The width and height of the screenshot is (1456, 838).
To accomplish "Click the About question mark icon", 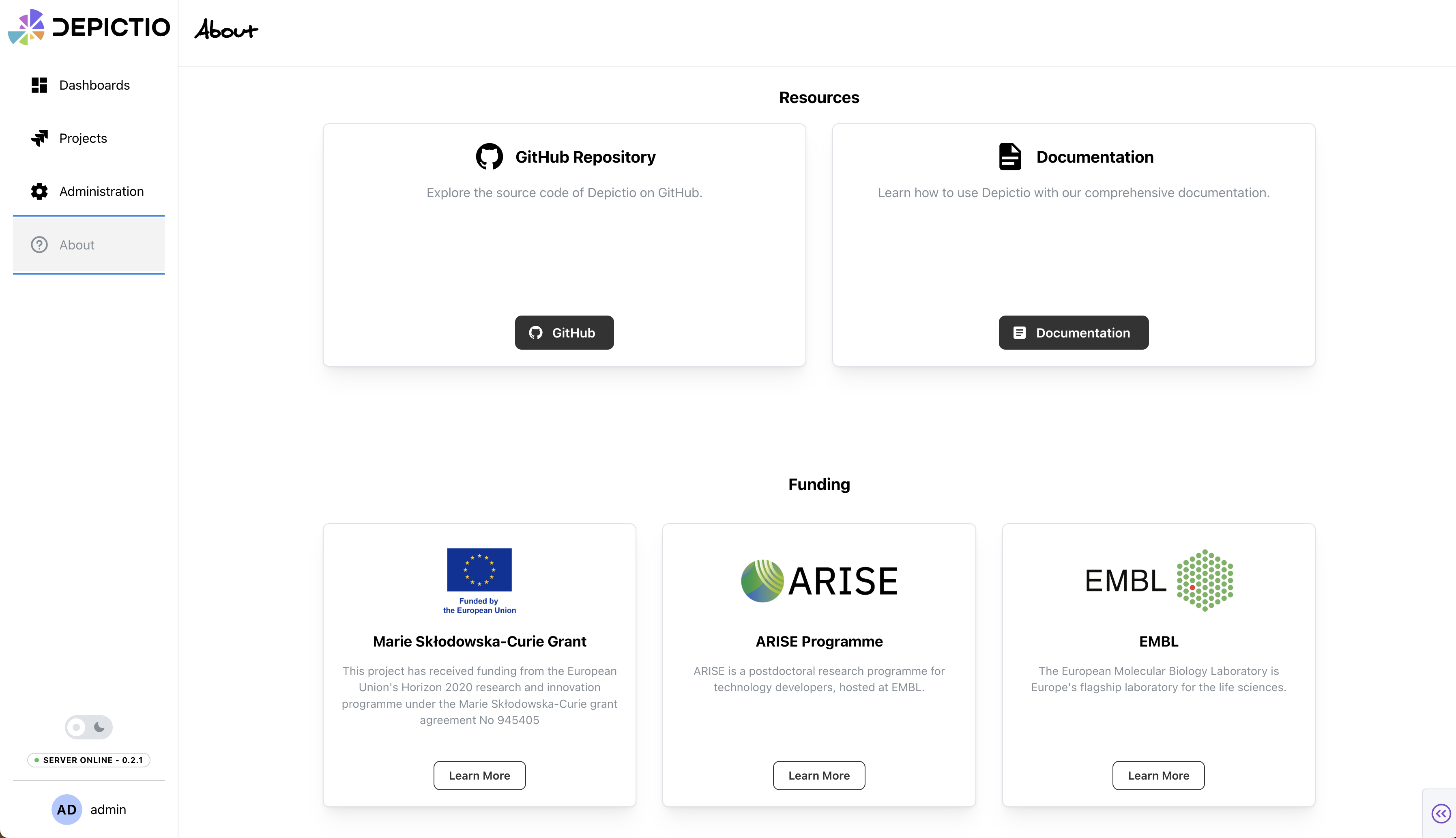I will point(39,245).
